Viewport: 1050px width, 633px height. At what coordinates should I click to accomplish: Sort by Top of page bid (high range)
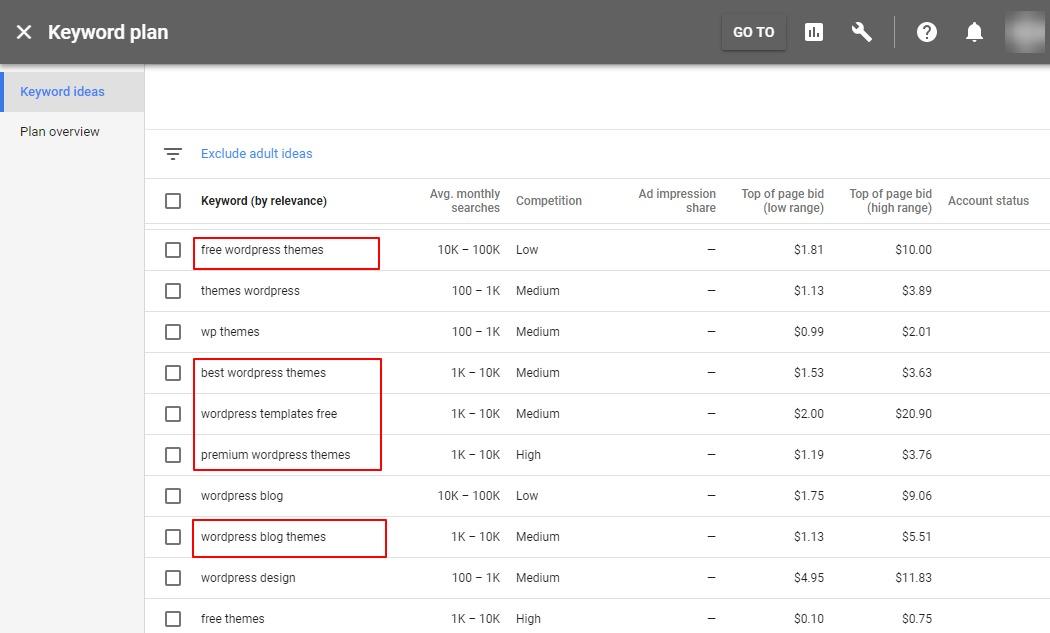coord(891,201)
